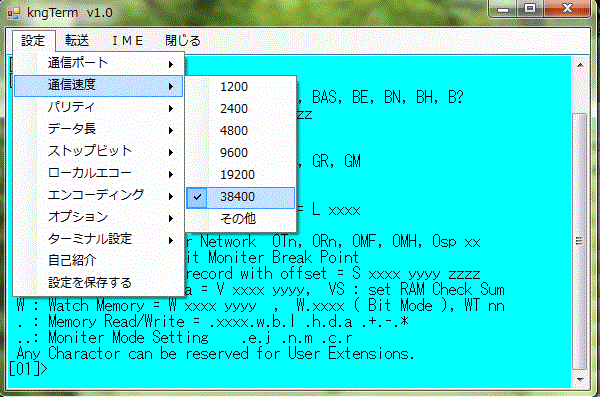Expand the ローカルエコー submenu
This screenshot has height=397, width=600.
[x=98, y=173]
